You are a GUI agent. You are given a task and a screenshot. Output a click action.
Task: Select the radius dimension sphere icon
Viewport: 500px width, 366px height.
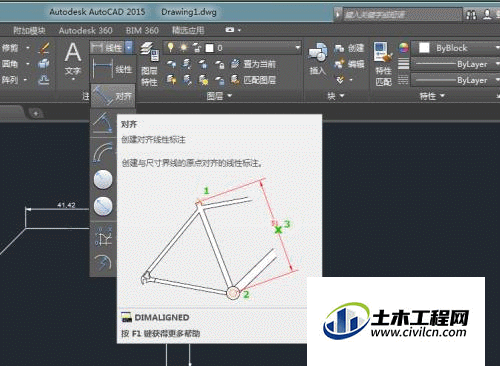tap(103, 180)
